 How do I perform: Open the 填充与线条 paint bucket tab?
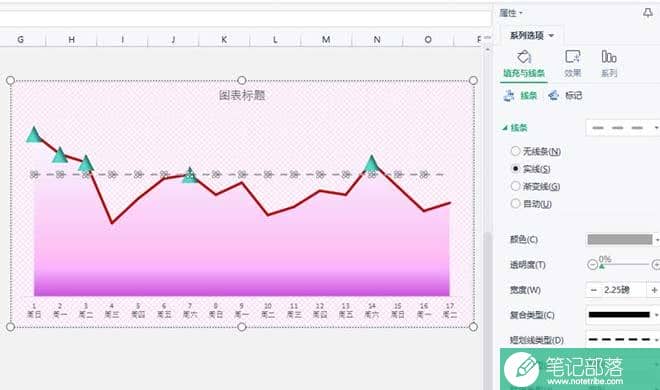[x=524, y=64]
